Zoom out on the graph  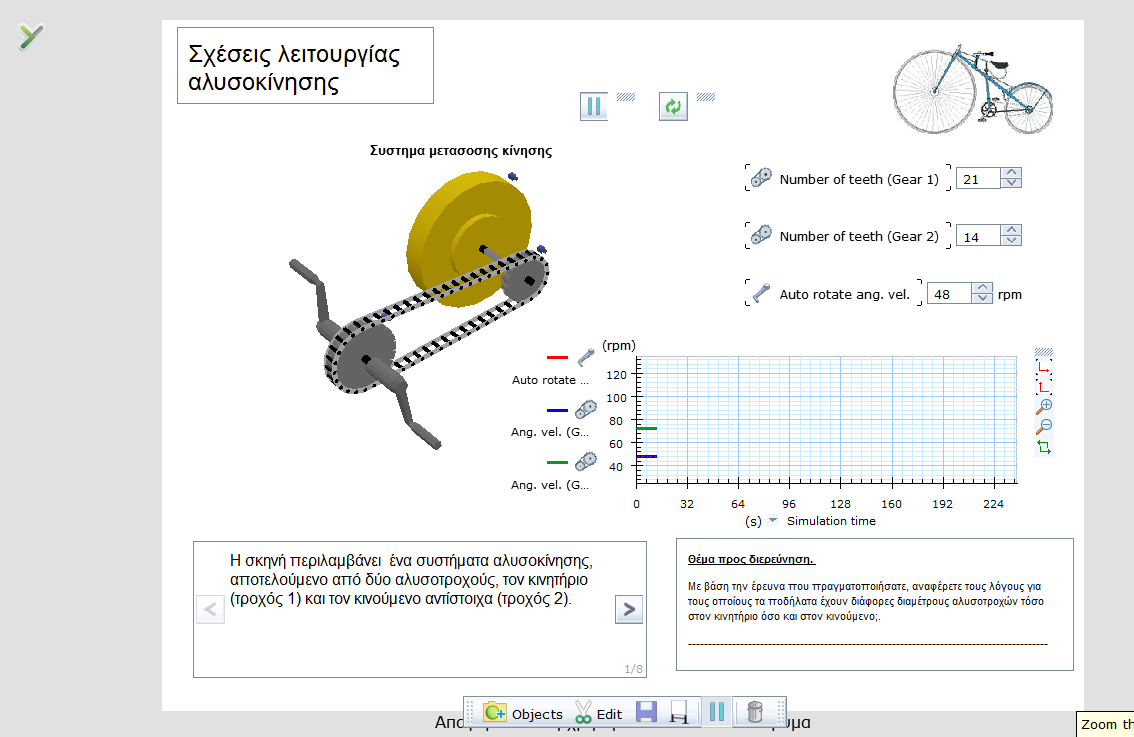1044,427
